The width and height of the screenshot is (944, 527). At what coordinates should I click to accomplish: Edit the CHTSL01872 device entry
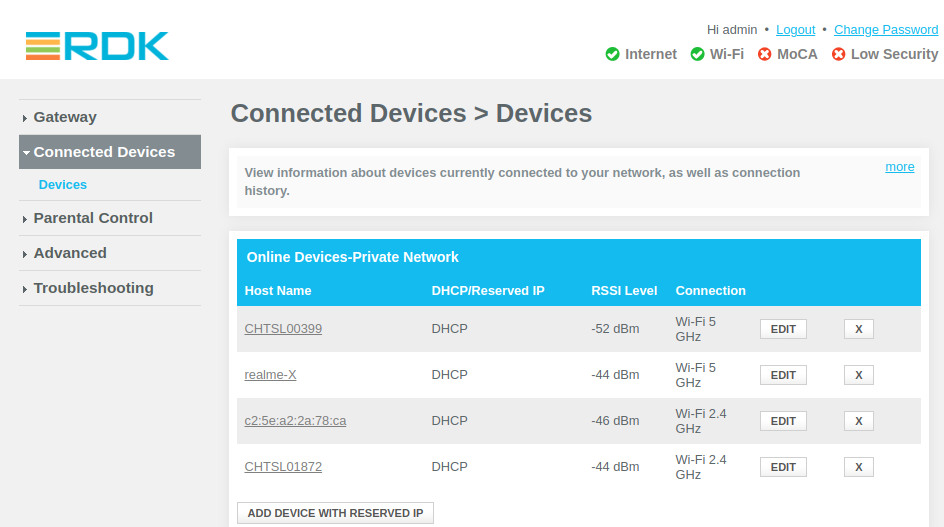(783, 467)
